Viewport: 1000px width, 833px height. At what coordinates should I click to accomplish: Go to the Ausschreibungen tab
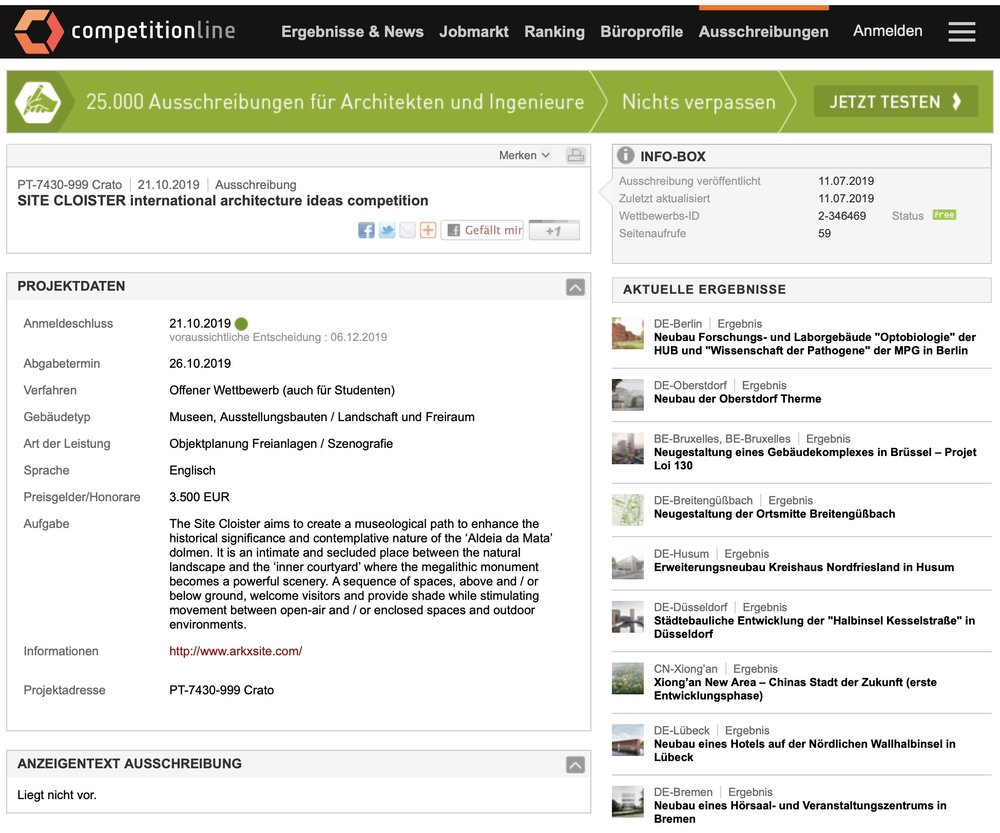coord(763,31)
